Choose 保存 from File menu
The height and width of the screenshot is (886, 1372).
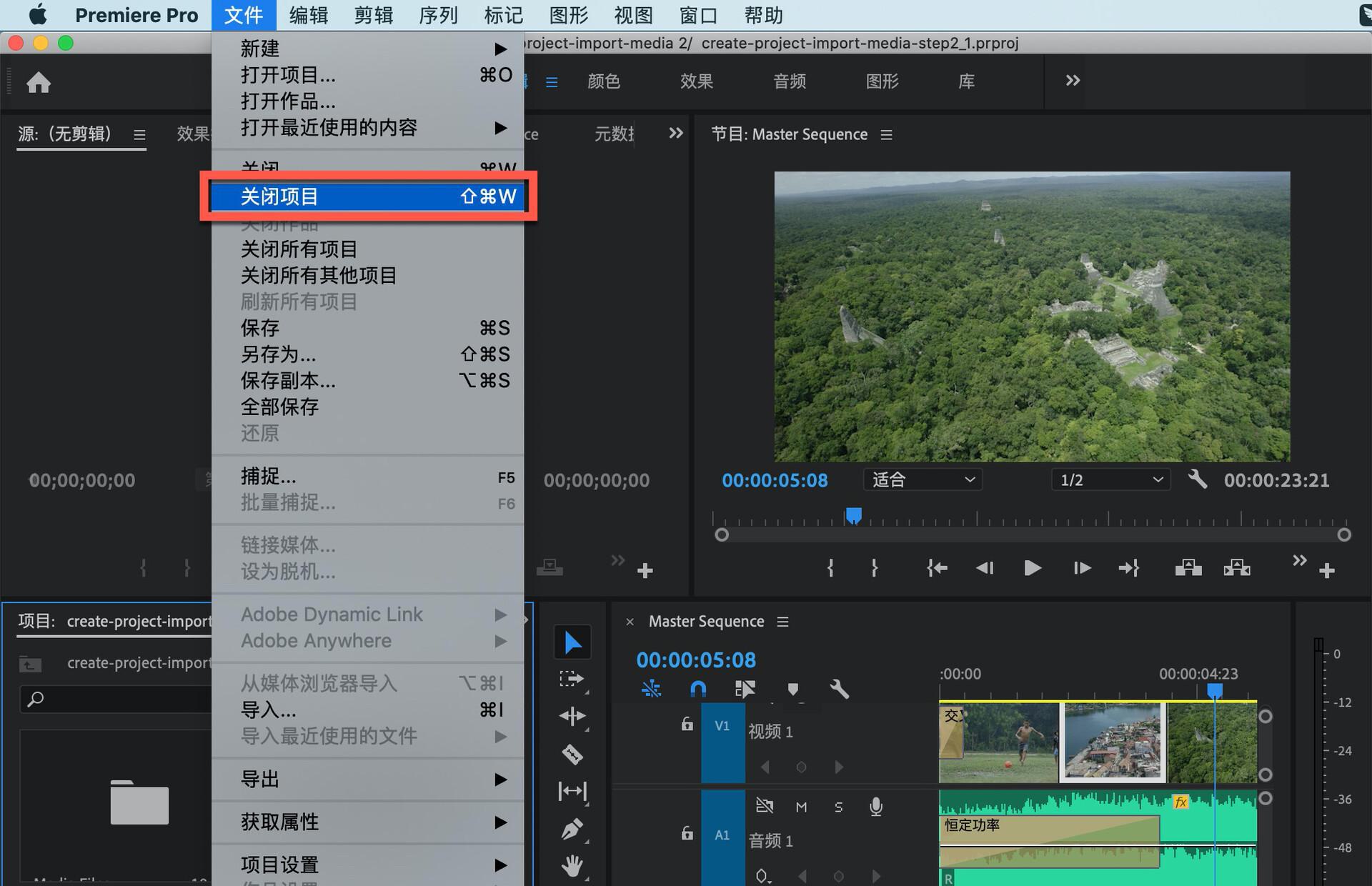(x=367, y=328)
